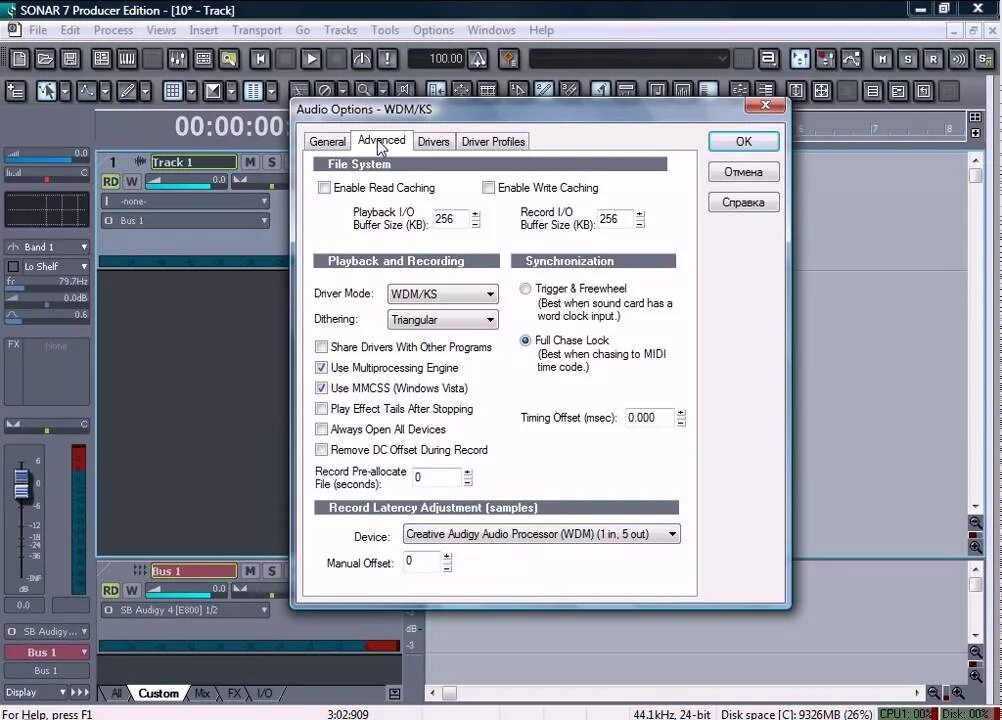1002x720 pixels.
Task: Open the Options menu
Action: pyautogui.click(x=433, y=30)
